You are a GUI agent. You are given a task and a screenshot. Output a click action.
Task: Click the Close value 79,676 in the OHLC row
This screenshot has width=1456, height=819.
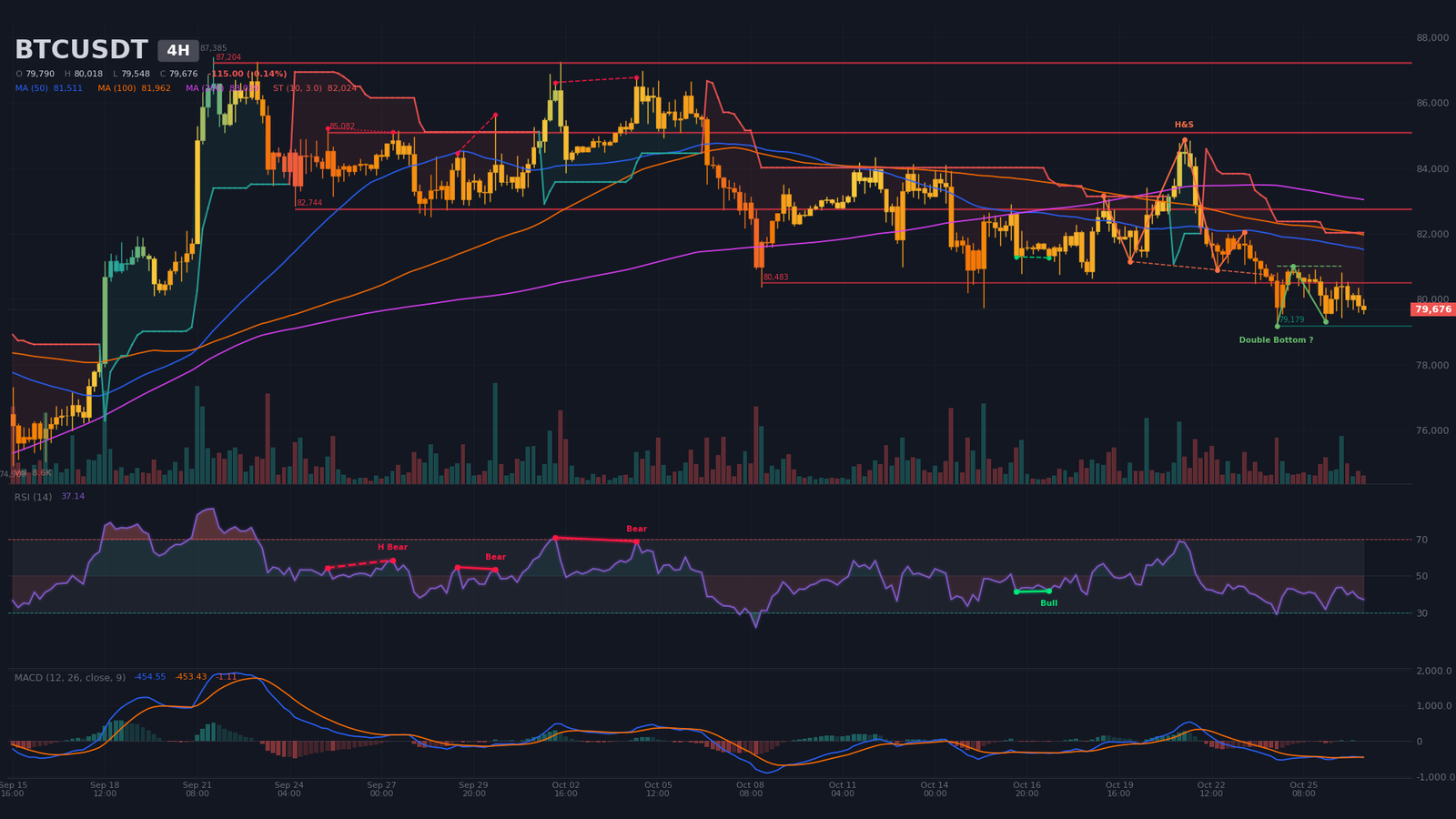tap(183, 74)
